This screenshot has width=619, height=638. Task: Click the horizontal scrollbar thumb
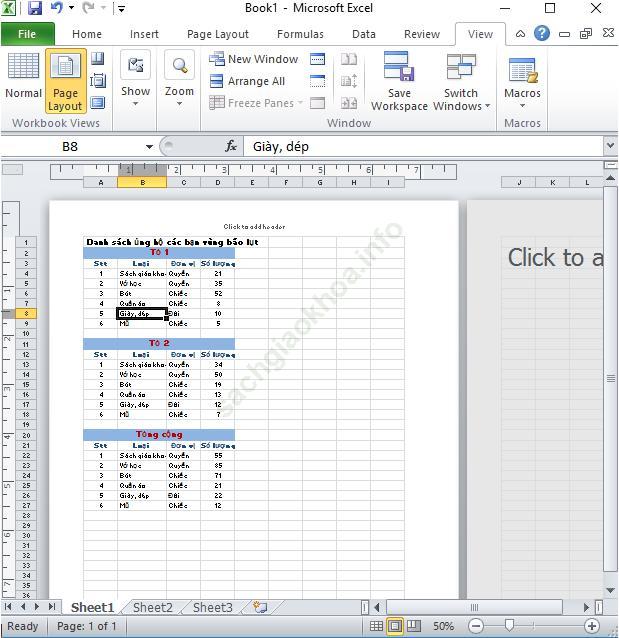474,607
